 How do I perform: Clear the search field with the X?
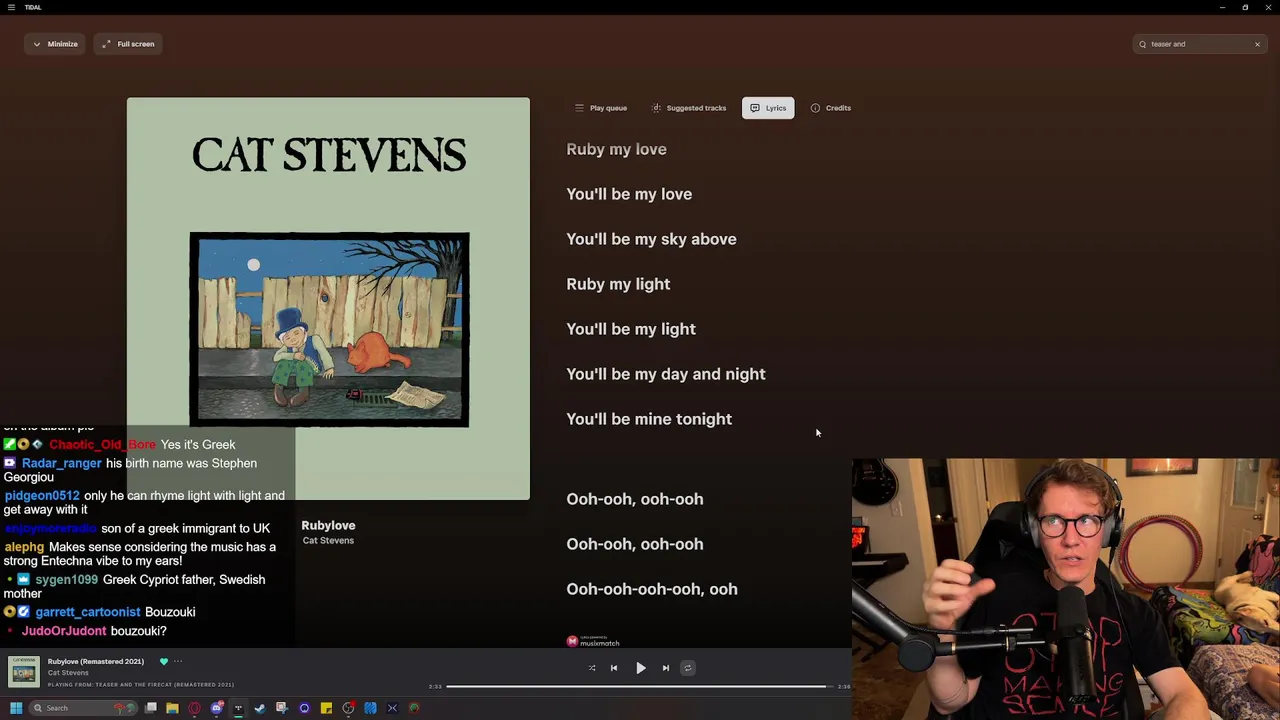[x=1257, y=44]
